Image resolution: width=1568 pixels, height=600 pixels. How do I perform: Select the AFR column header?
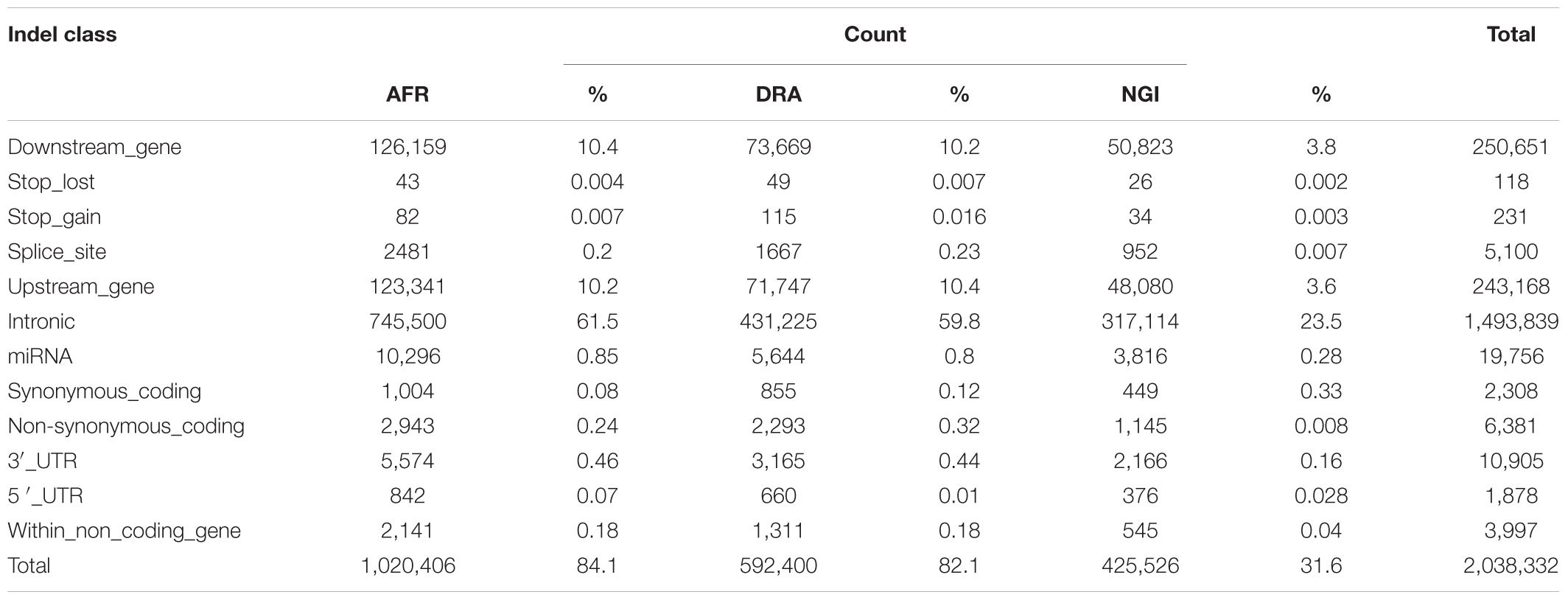[407, 94]
